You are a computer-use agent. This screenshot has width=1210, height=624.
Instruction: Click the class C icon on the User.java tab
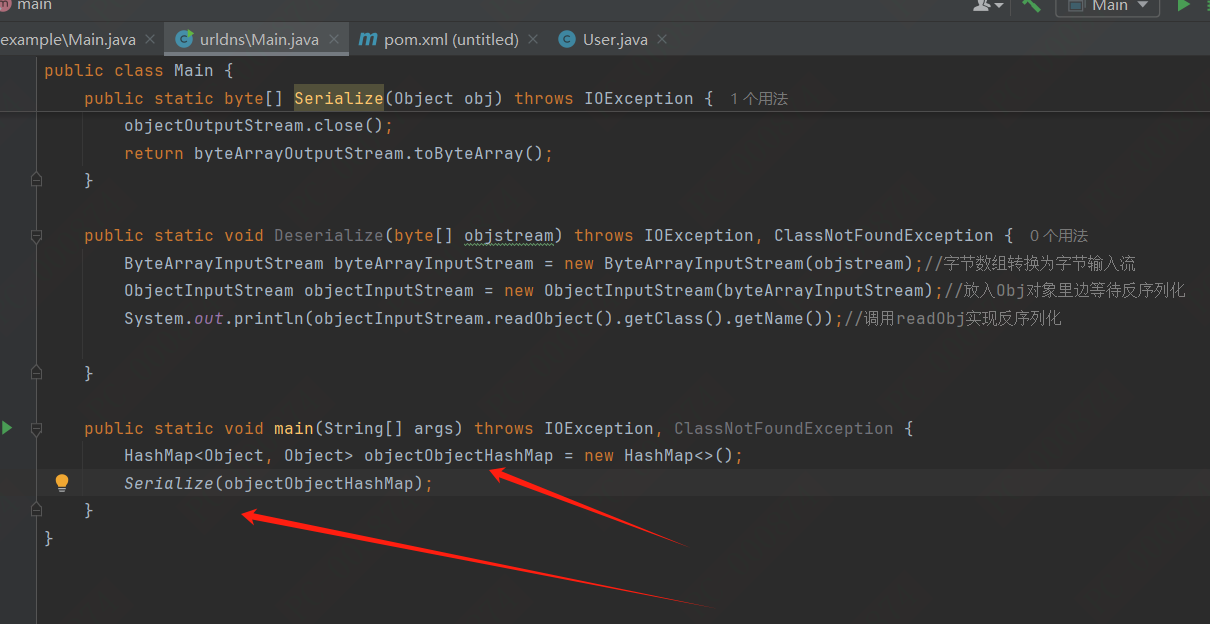pyautogui.click(x=567, y=39)
